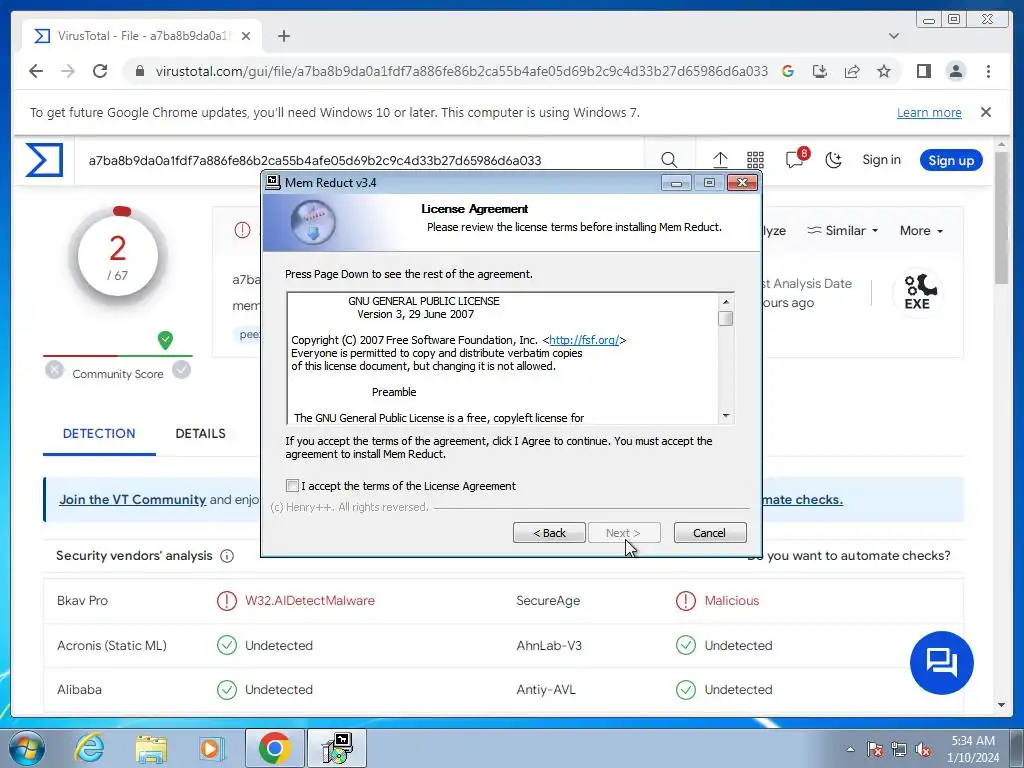Image resolution: width=1024 pixels, height=768 pixels.
Task: Click the Google icon in address bar
Action: 788,71
